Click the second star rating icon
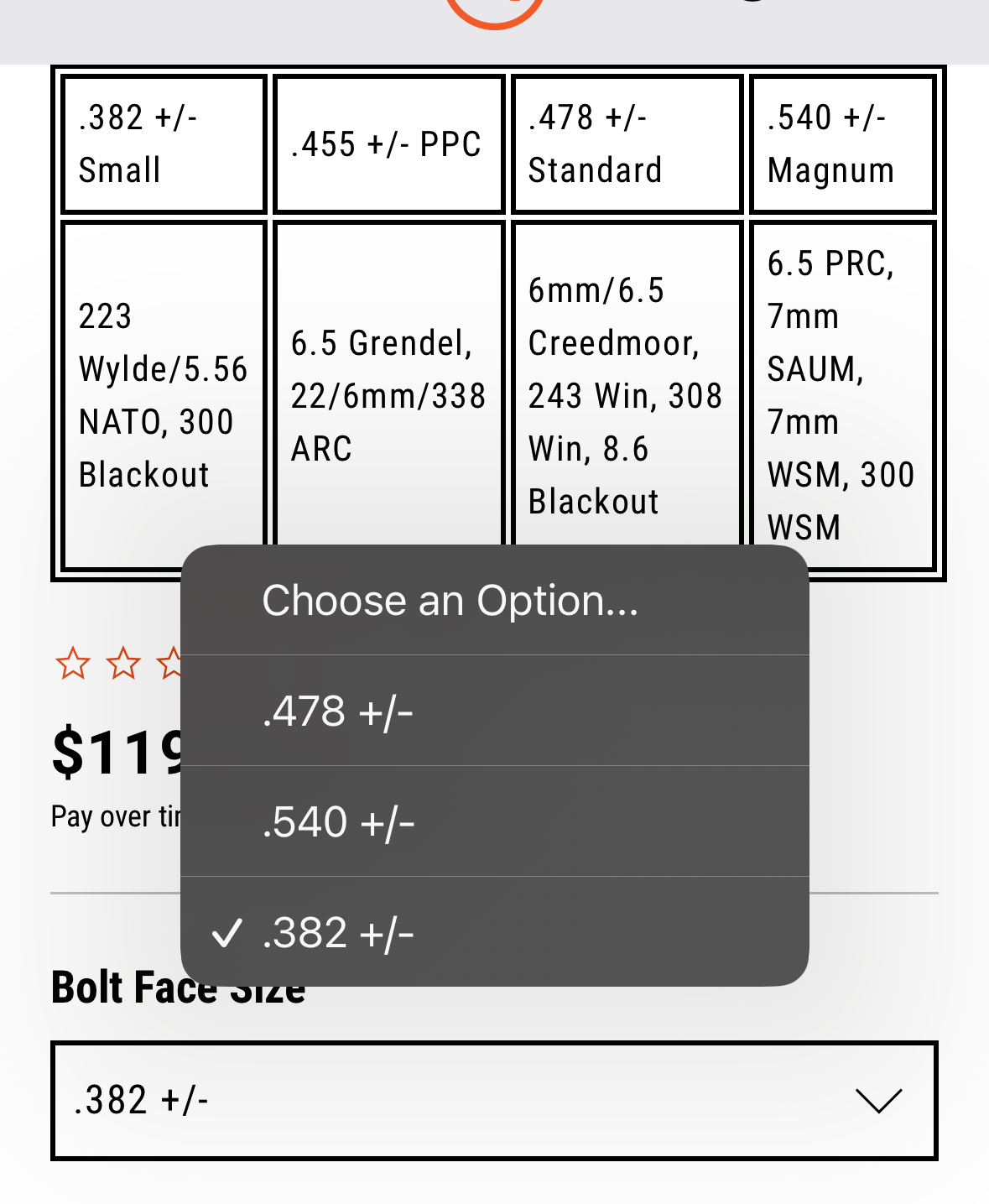The image size is (989, 1204). pyautogui.click(x=123, y=664)
